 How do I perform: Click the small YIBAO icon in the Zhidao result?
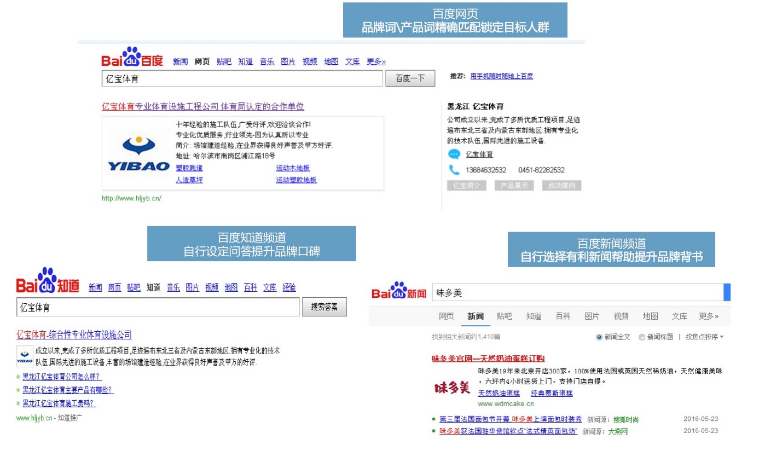[x=24, y=353]
